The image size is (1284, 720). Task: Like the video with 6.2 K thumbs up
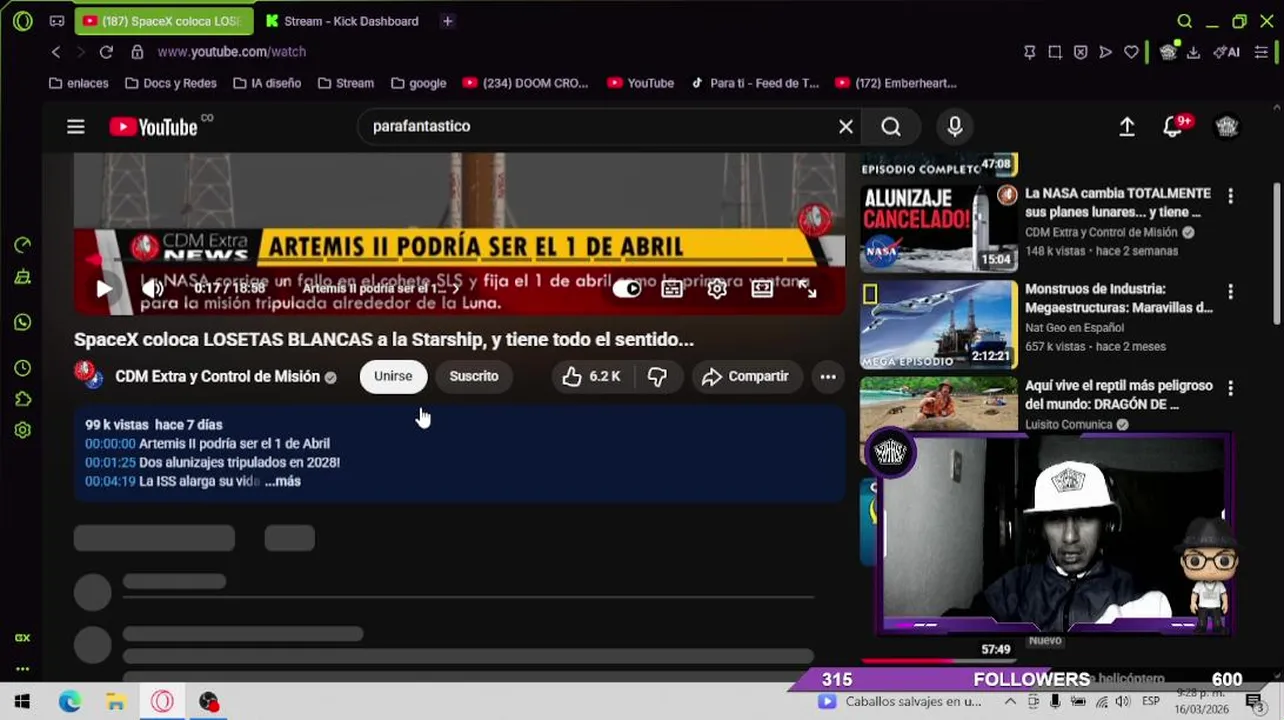(592, 376)
